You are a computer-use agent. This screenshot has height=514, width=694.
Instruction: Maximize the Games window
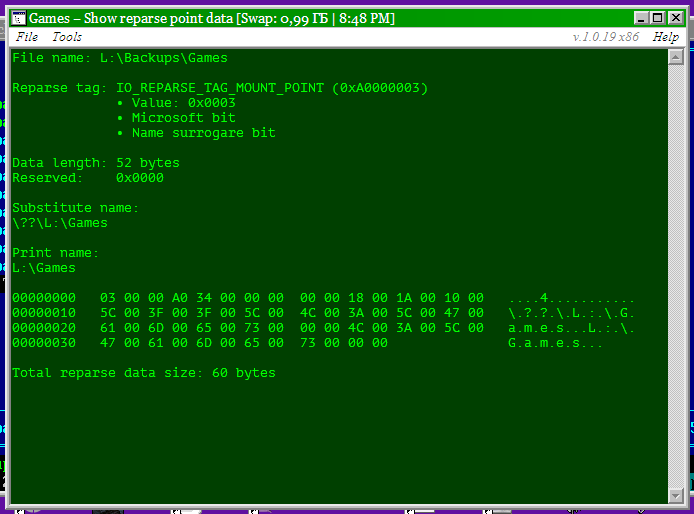658,18
